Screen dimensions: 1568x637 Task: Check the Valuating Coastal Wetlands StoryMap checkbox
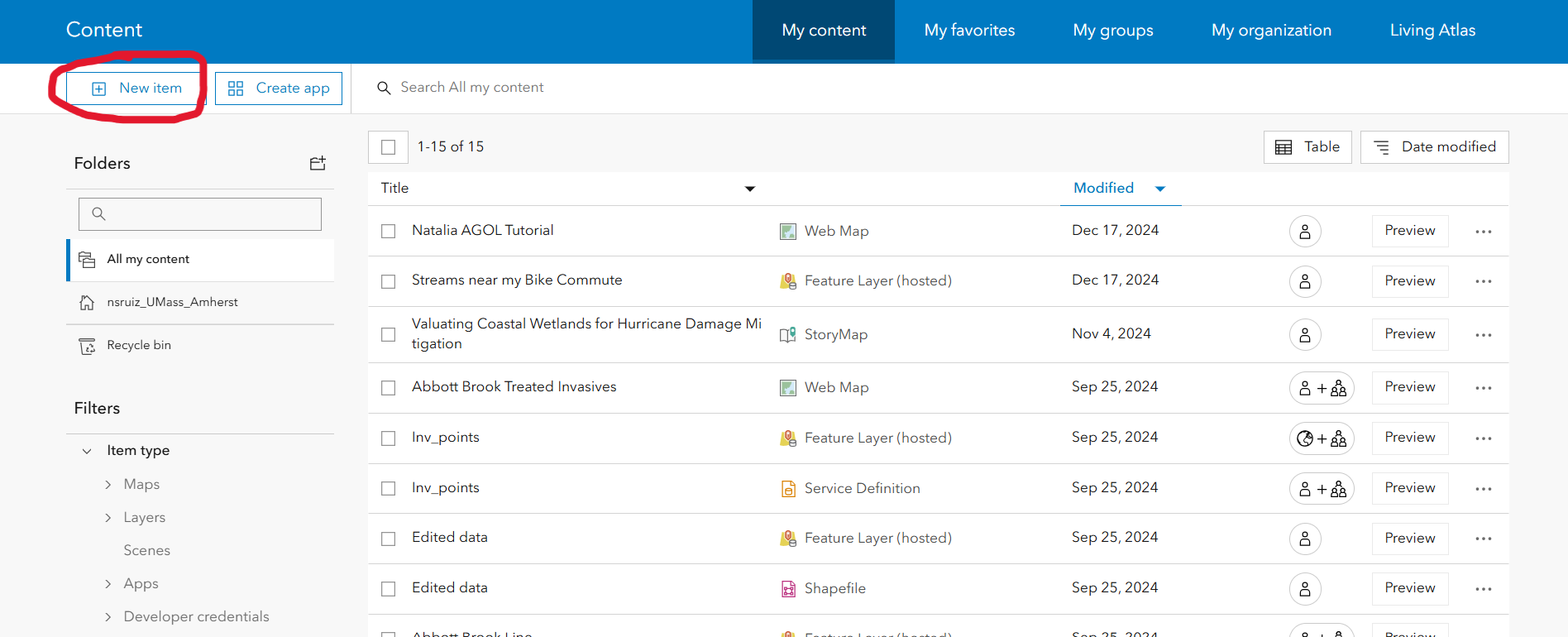tap(388, 335)
